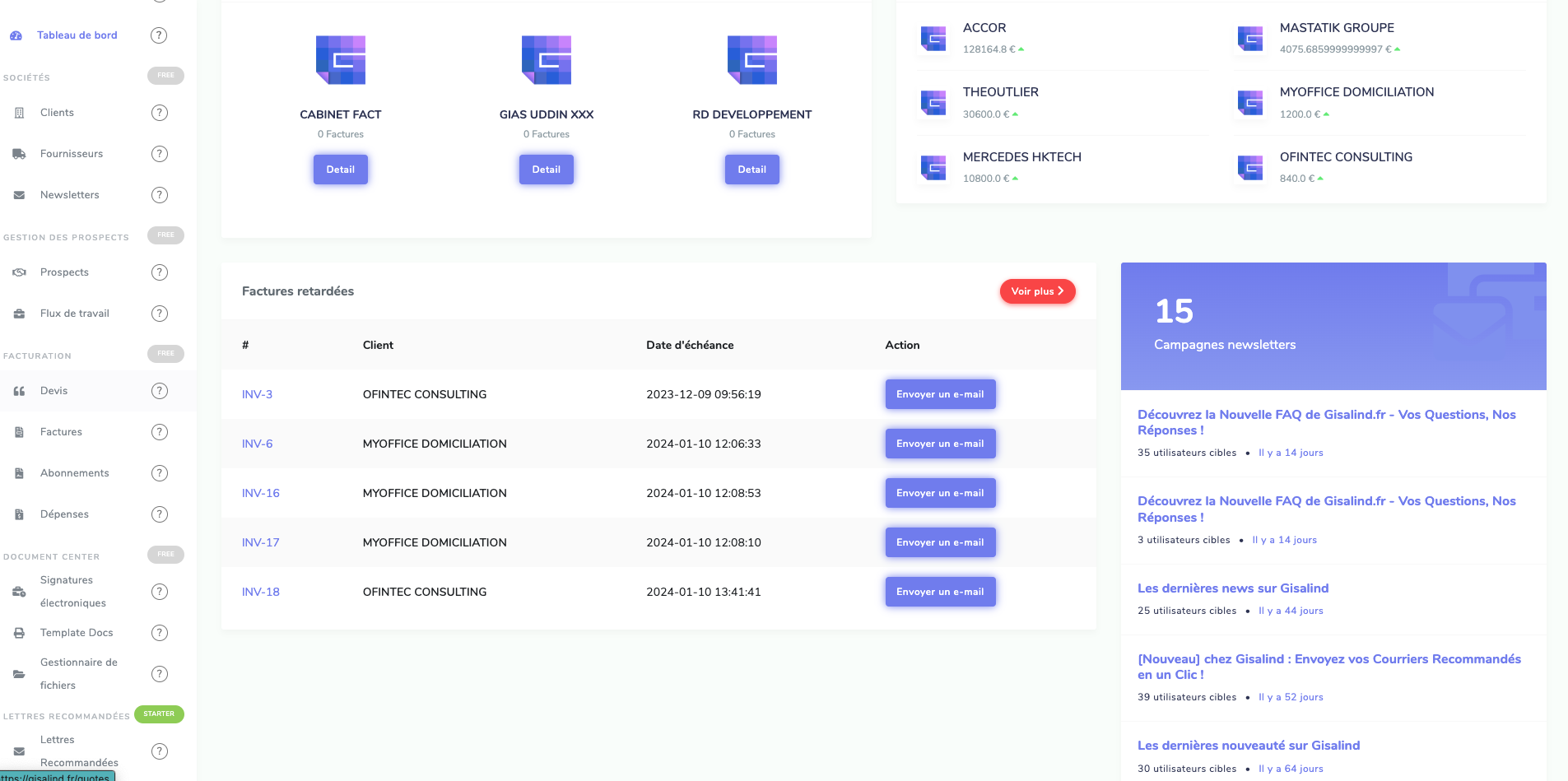Open the newsletter targeting 3 utilisateurs cibles
The image size is (1568, 781).
1326,509
